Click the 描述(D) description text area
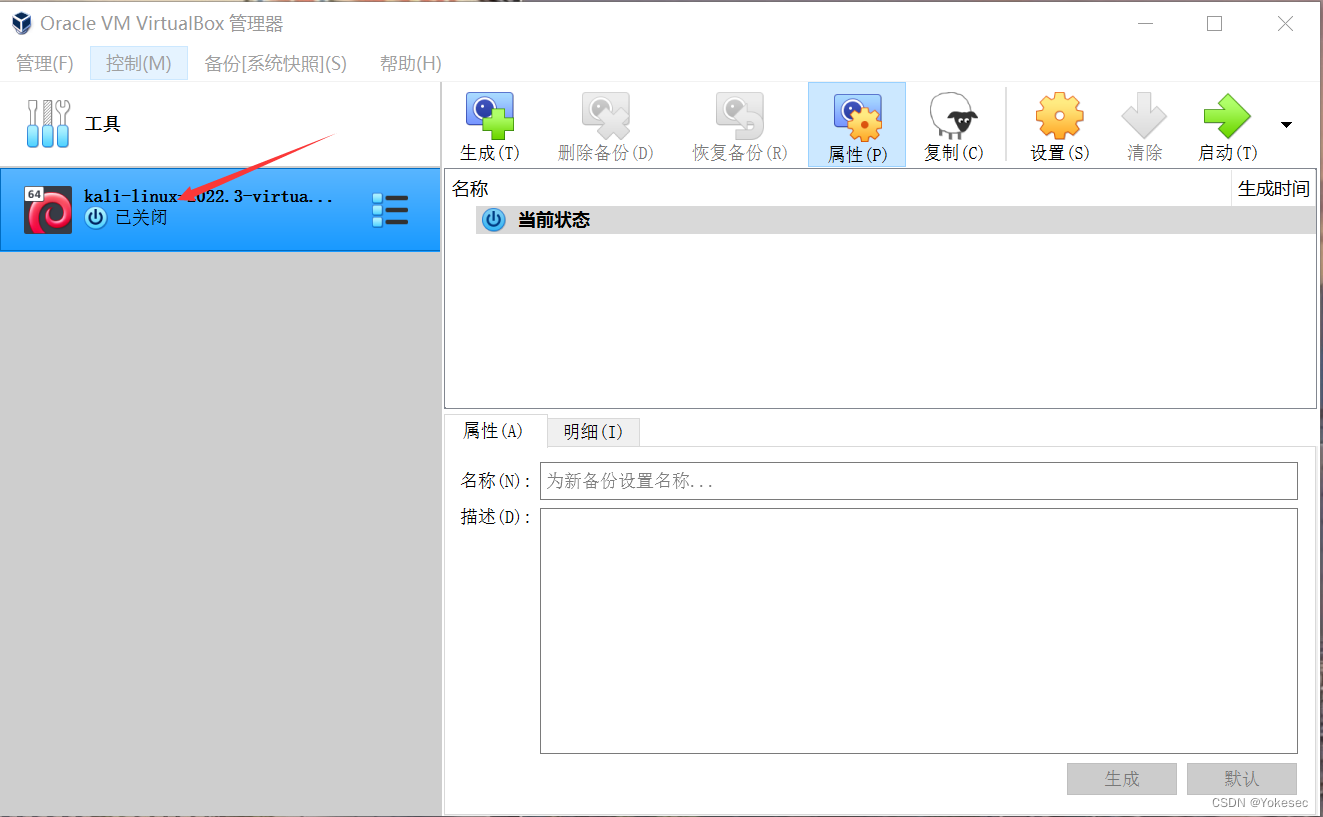 [919, 631]
